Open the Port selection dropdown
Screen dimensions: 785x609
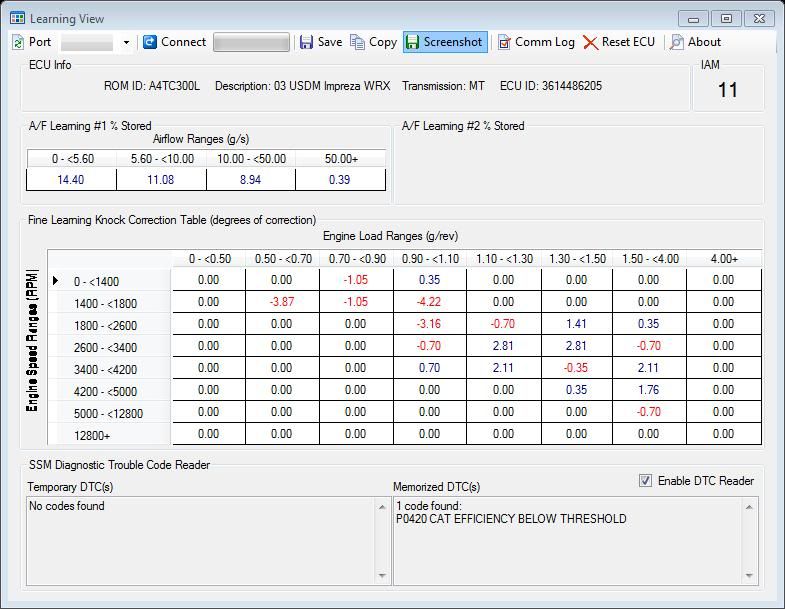tap(126, 43)
